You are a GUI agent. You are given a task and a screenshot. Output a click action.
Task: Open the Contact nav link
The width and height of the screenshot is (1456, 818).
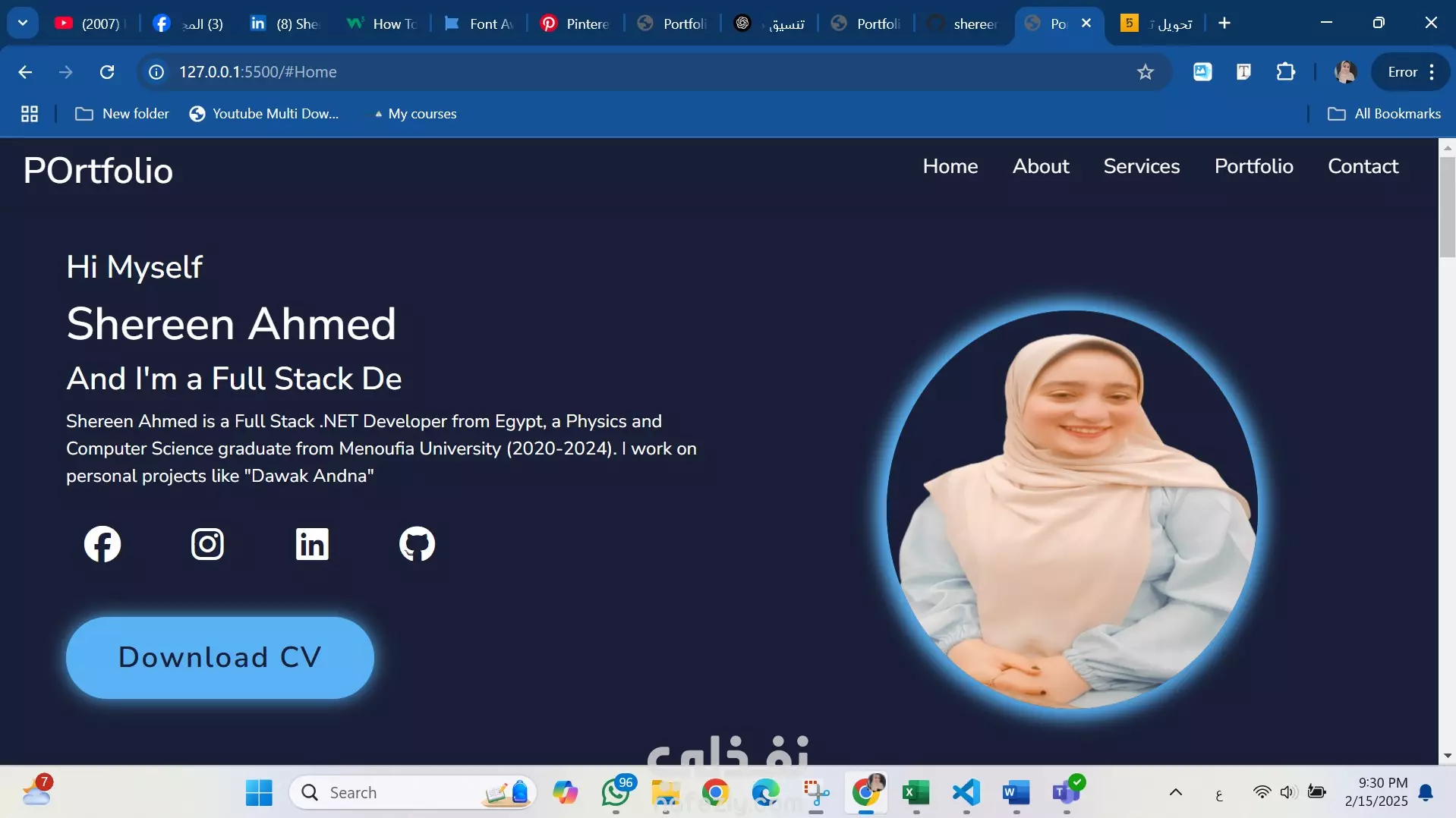click(x=1363, y=166)
